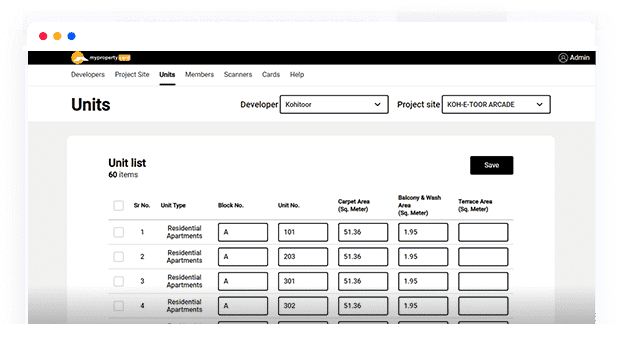Open the Help tab
The width and height of the screenshot is (624, 361).
click(x=296, y=74)
